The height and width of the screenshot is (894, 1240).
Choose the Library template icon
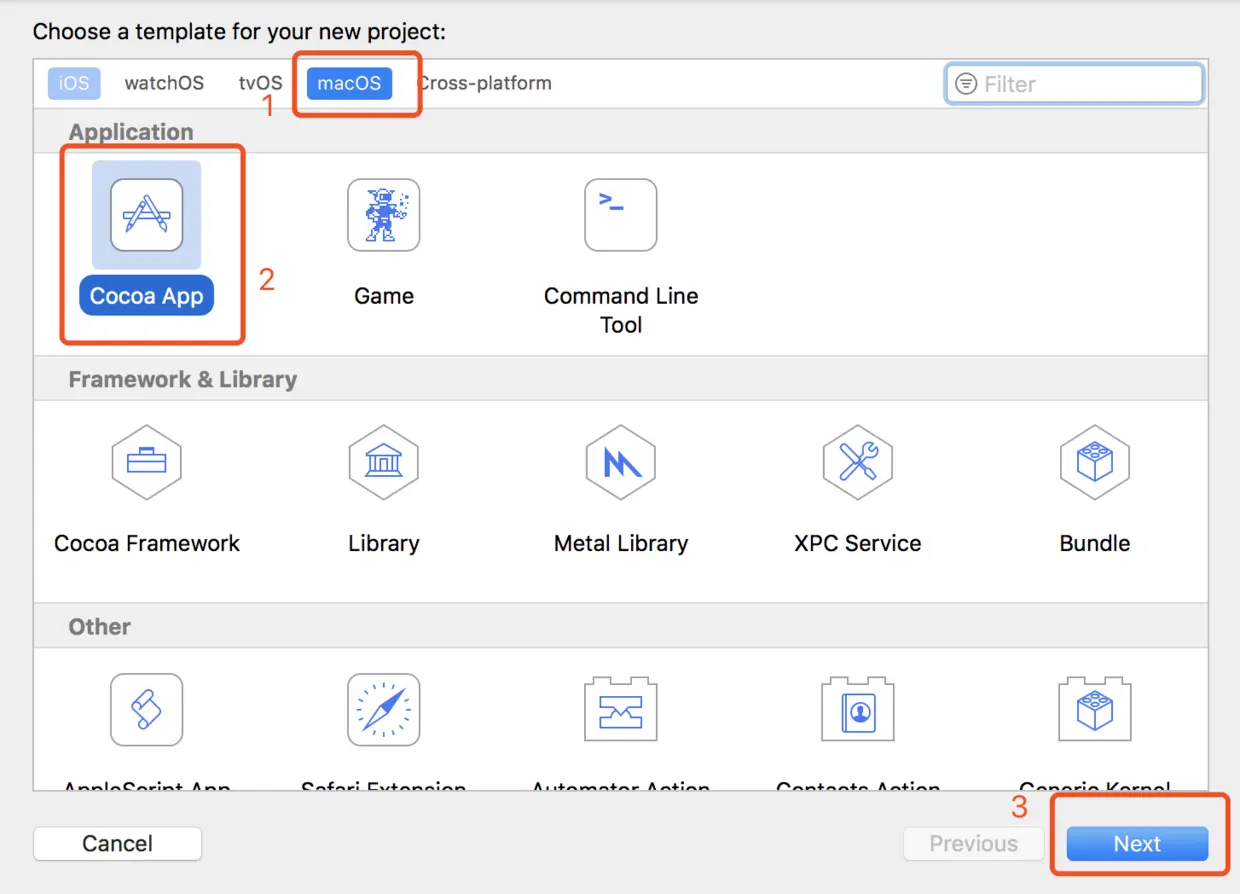pos(384,462)
